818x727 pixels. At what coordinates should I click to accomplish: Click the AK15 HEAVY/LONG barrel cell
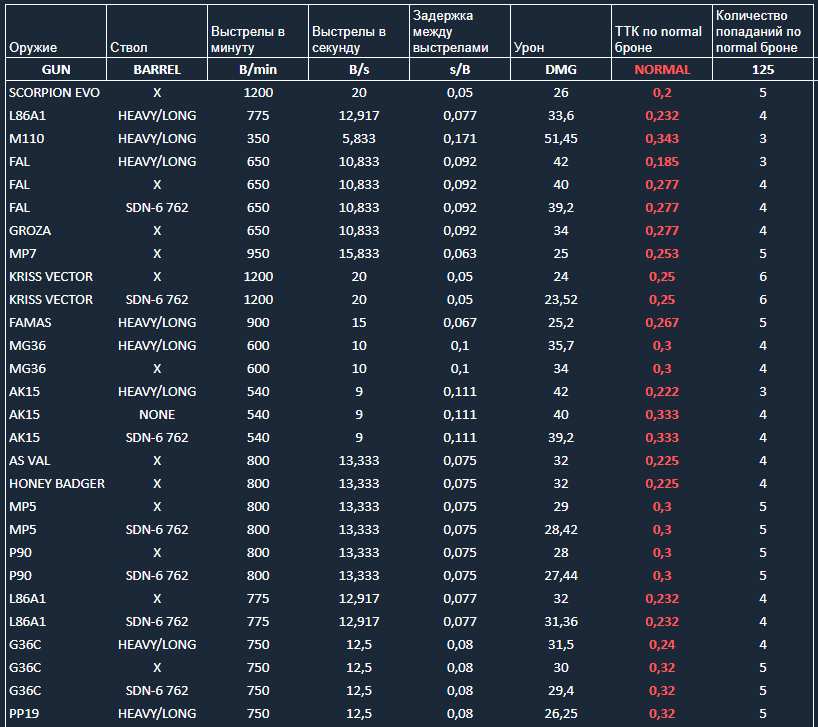coord(157,392)
